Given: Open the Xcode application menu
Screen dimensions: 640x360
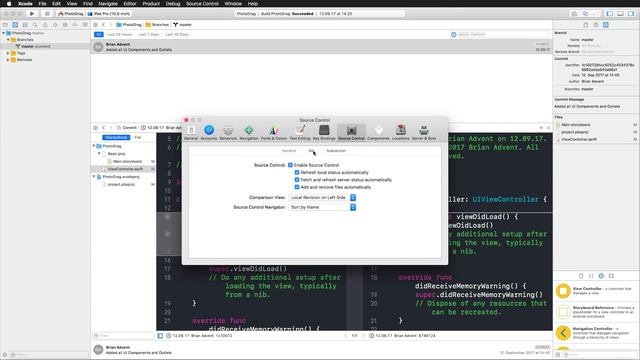Looking at the screenshot, I should [25, 4].
